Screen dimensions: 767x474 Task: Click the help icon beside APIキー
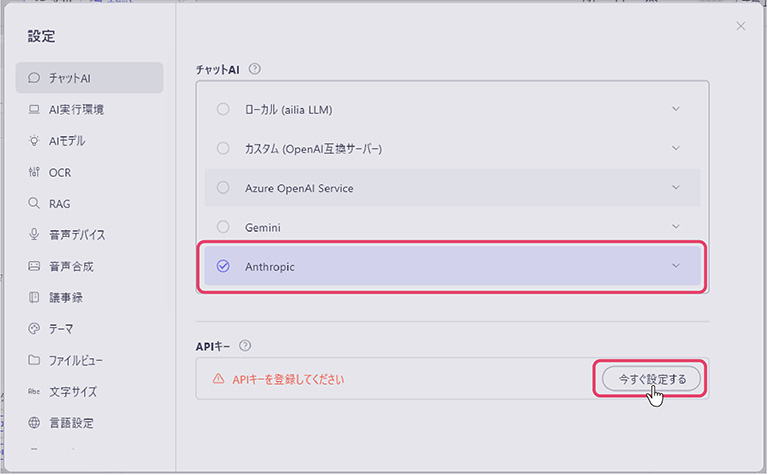tap(245, 346)
